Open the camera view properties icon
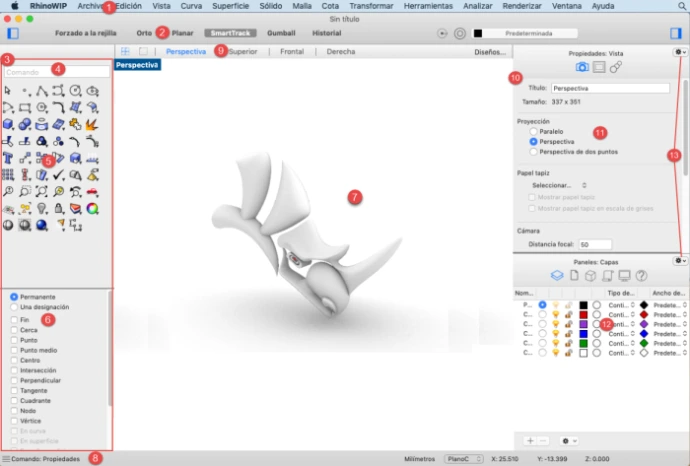The image size is (690, 466). 582,67
